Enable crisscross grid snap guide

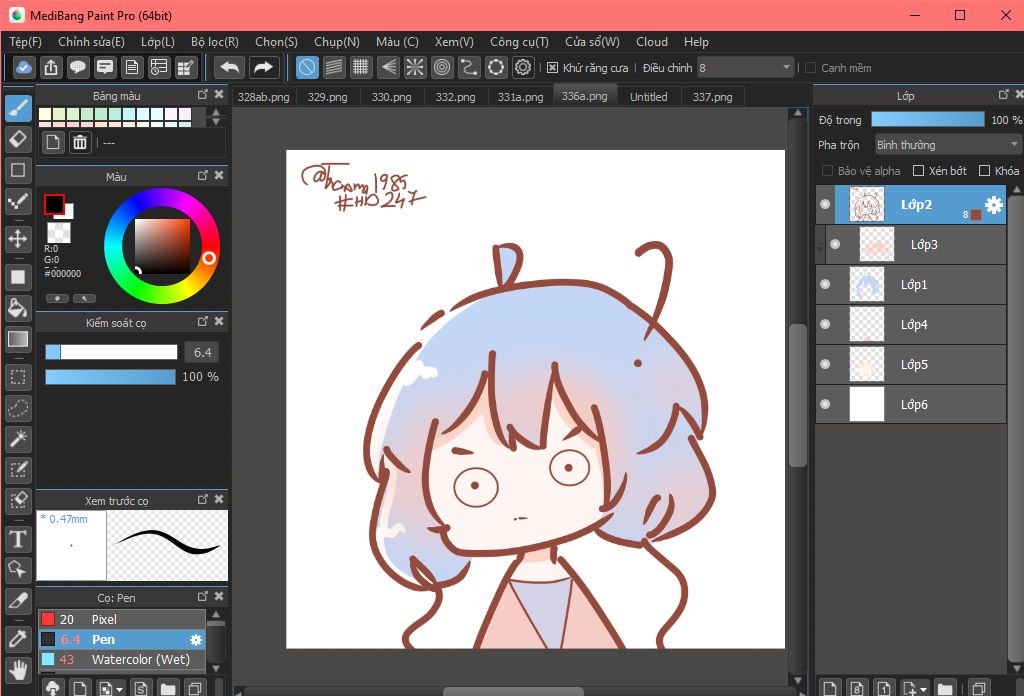(x=360, y=67)
